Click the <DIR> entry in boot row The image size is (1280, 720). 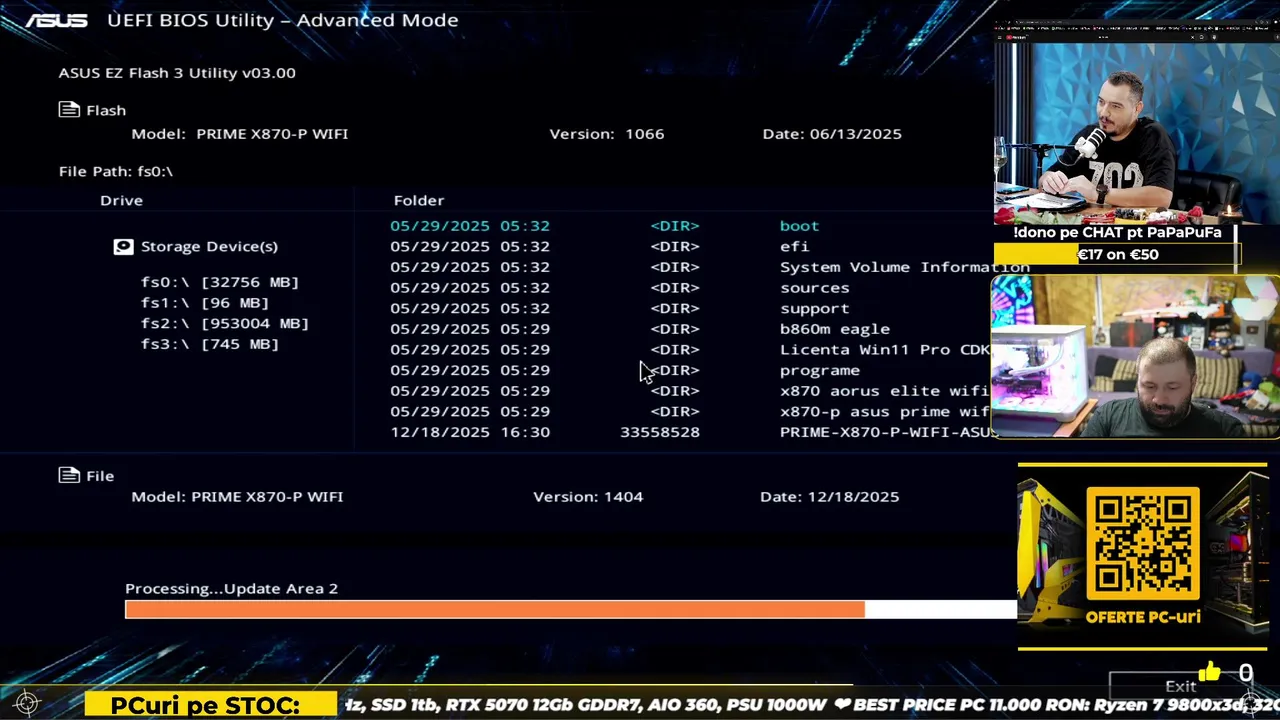coord(675,226)
